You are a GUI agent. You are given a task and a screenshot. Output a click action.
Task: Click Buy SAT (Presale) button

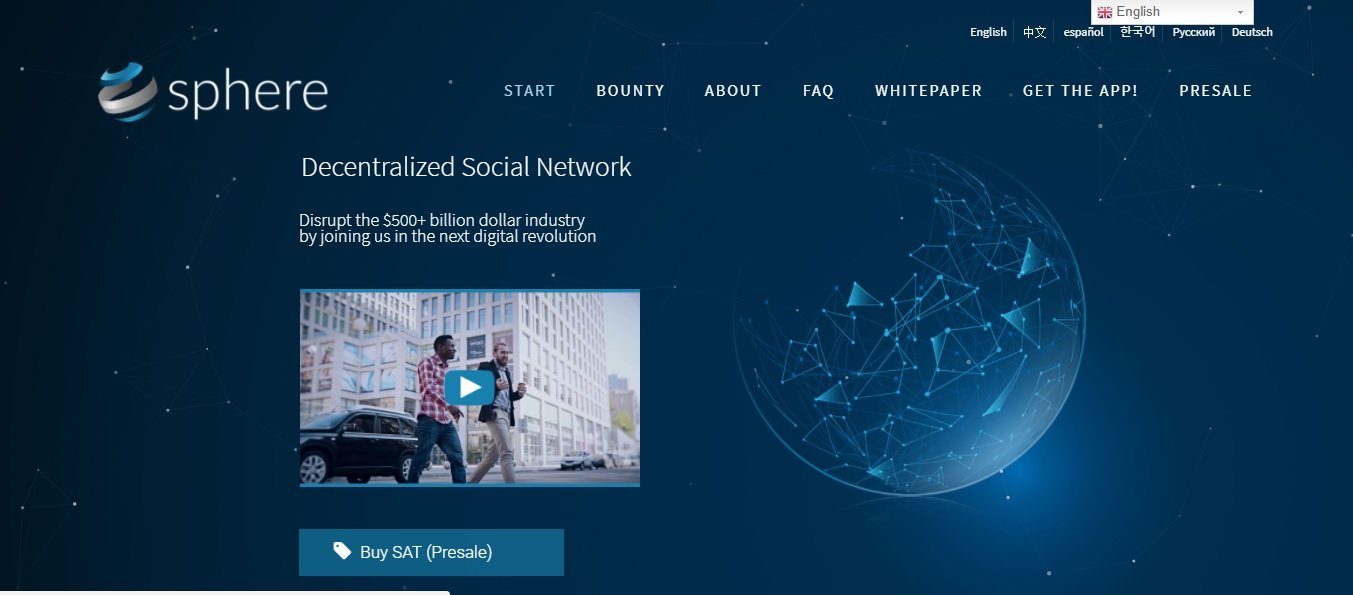tap(431, 552)
